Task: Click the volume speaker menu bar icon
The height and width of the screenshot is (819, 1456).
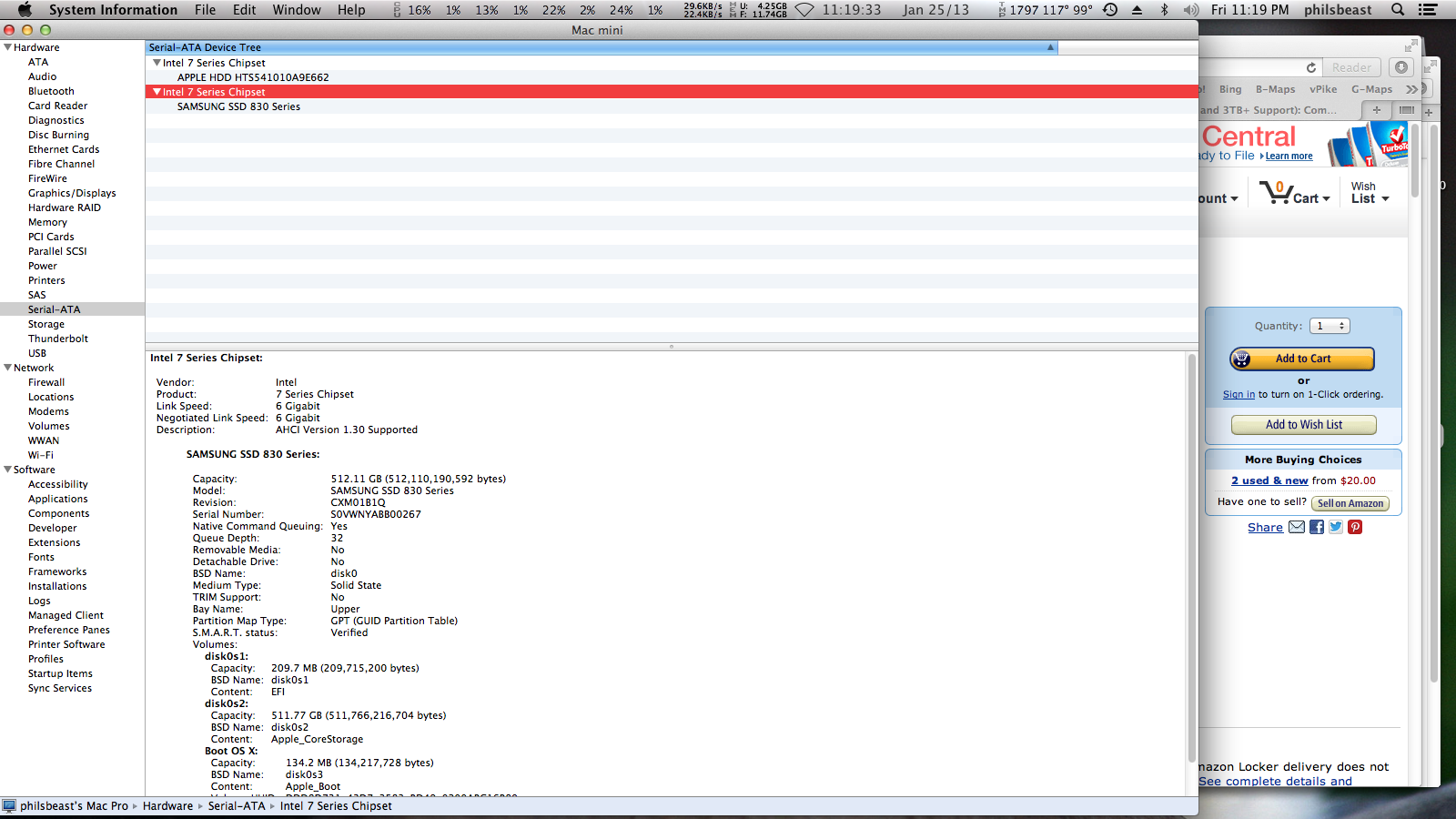Action: 1190,10
